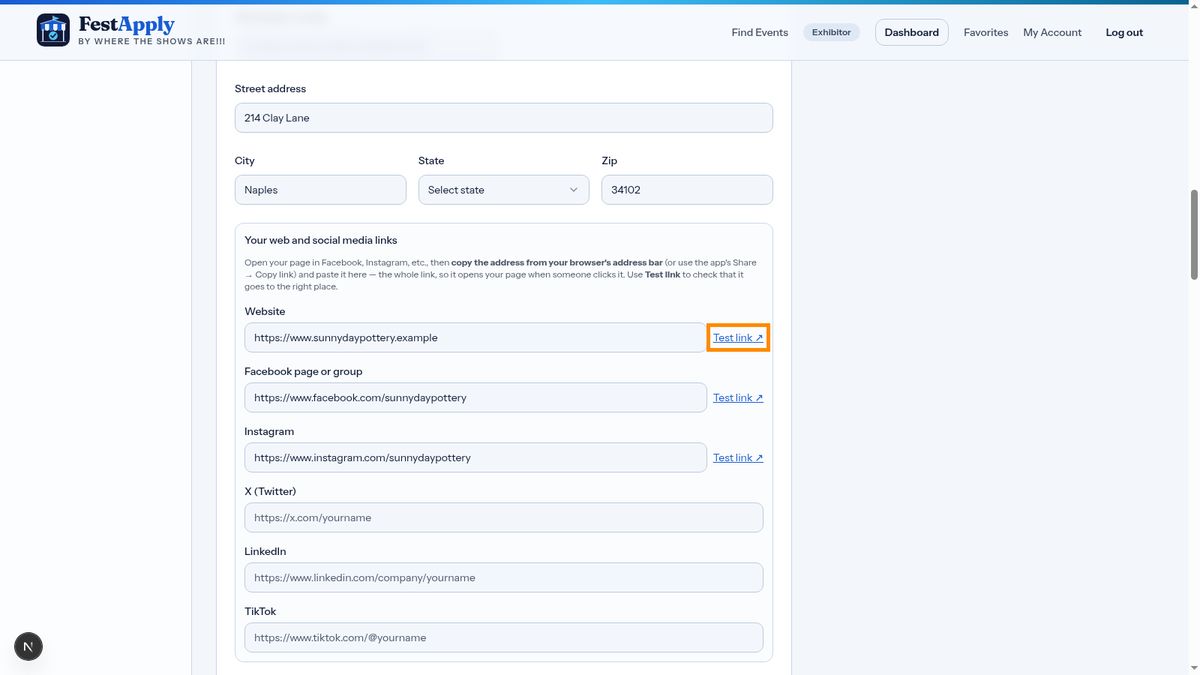Image resolution: width=1200 pixels, height=675 pixels.
Task: Click the TikTok URL field
Action: [504, 638]
